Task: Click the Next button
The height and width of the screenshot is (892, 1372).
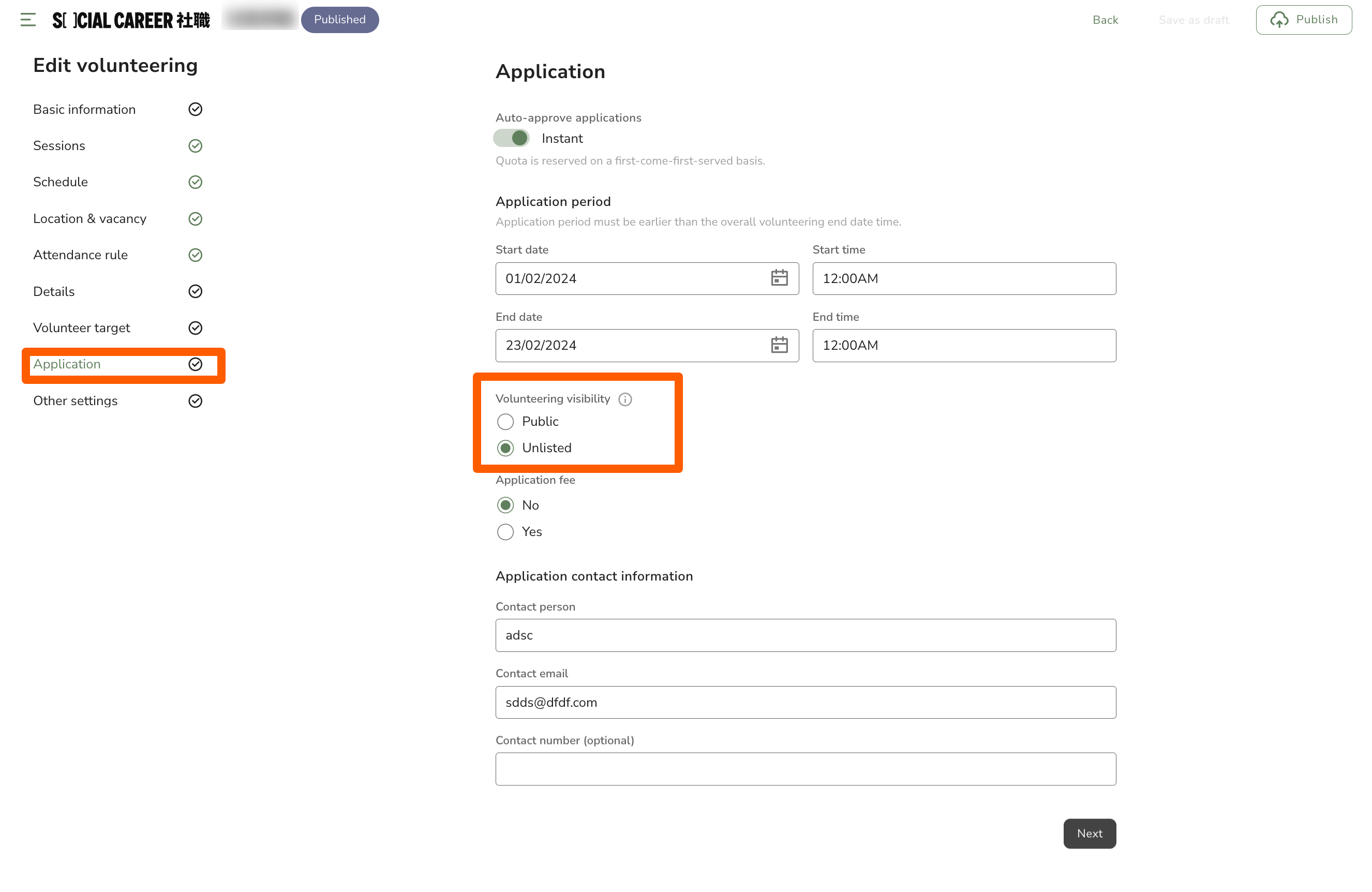Action: [x=1089, y=833]
